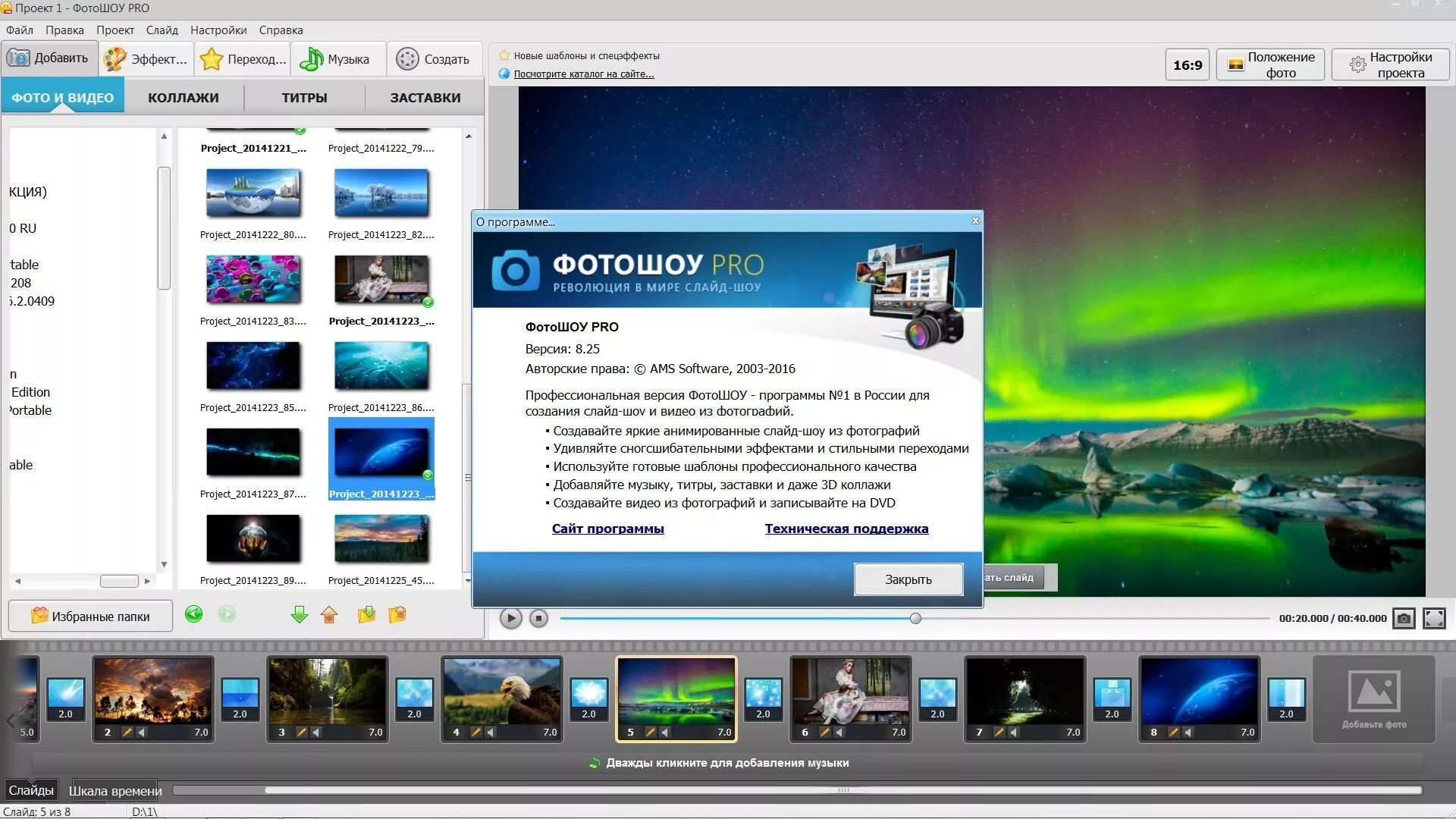Toggle the speaker icon on slide 6

coord(839,733)
